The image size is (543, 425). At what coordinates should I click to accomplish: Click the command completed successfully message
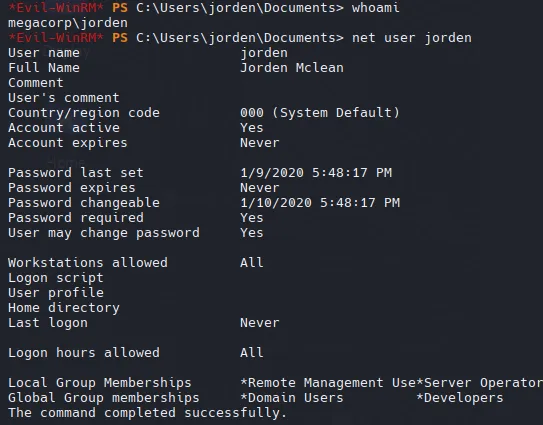[x=148, y=413]
